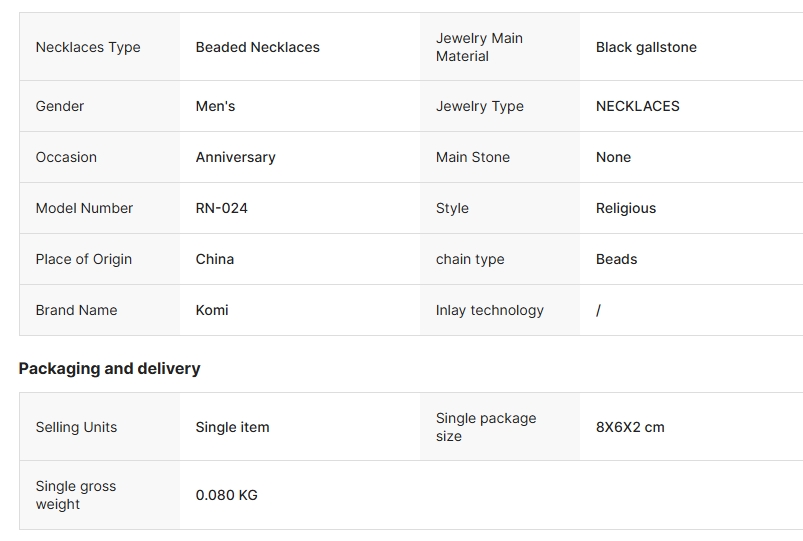Select the 8X6X2 cm package size

(x=630, y=427)
